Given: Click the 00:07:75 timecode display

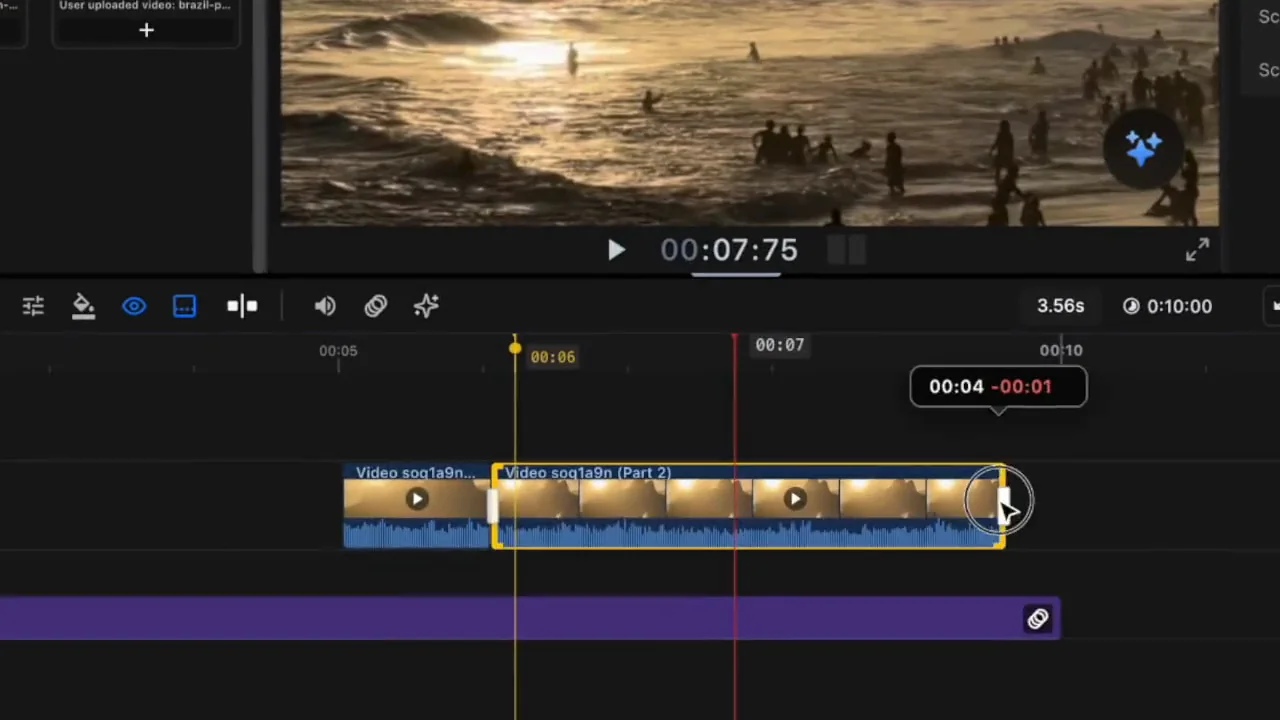Looking at the screenshot, I should pos(729,250).
